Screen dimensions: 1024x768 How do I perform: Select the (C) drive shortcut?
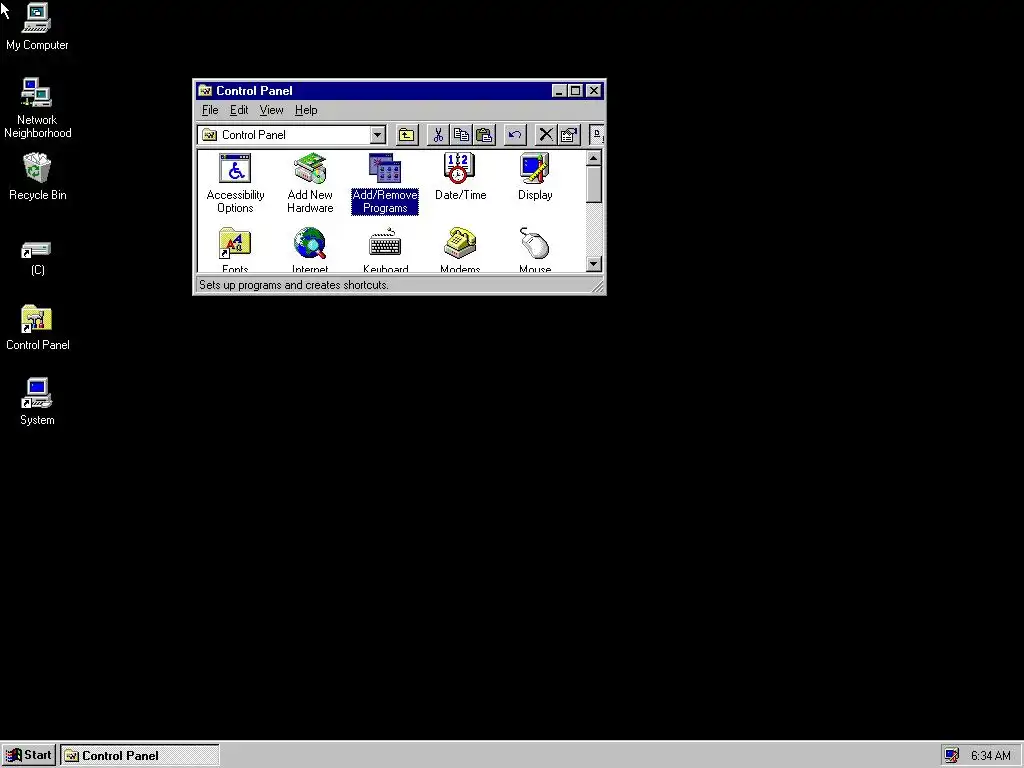37,259
